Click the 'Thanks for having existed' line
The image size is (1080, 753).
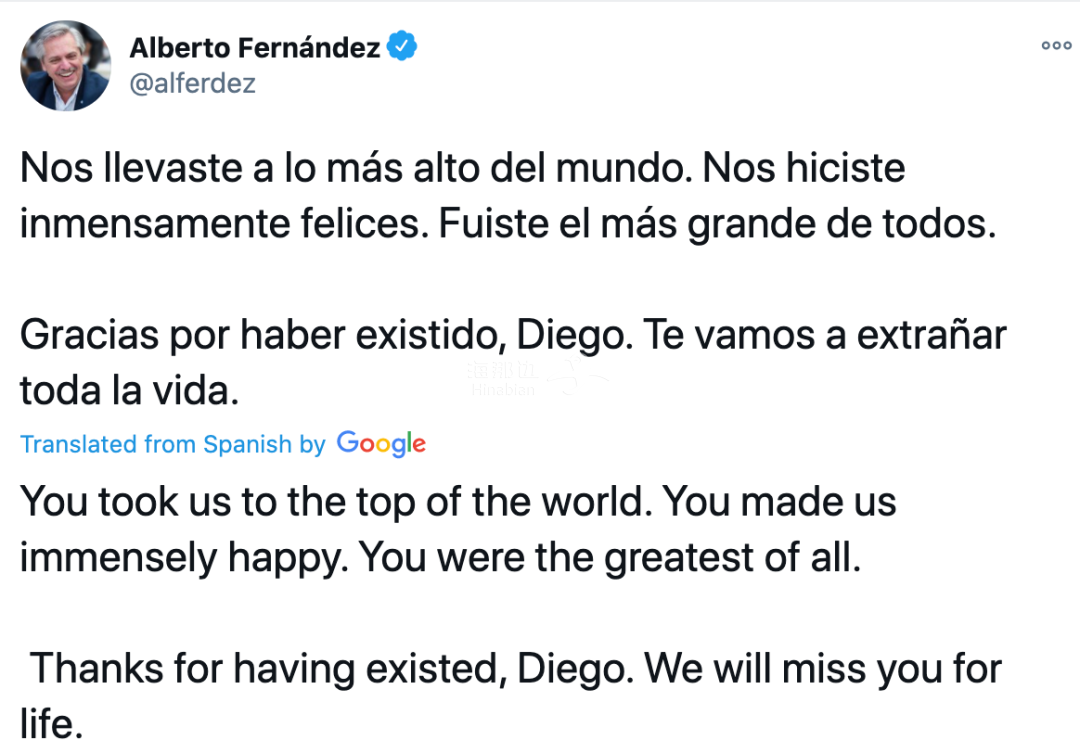[516, 668]
